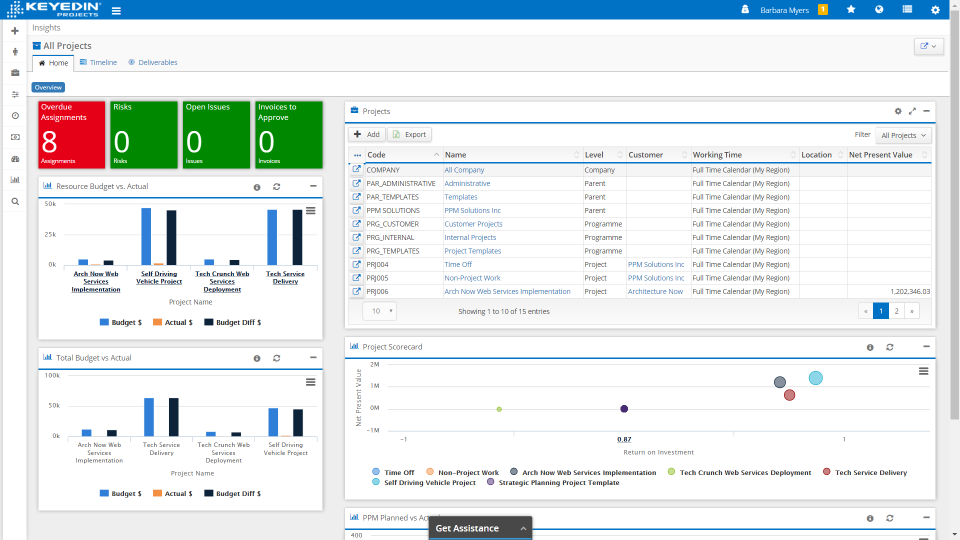Open the search icon in sidebar
This screenshot has width=960, height=540.
15,201
